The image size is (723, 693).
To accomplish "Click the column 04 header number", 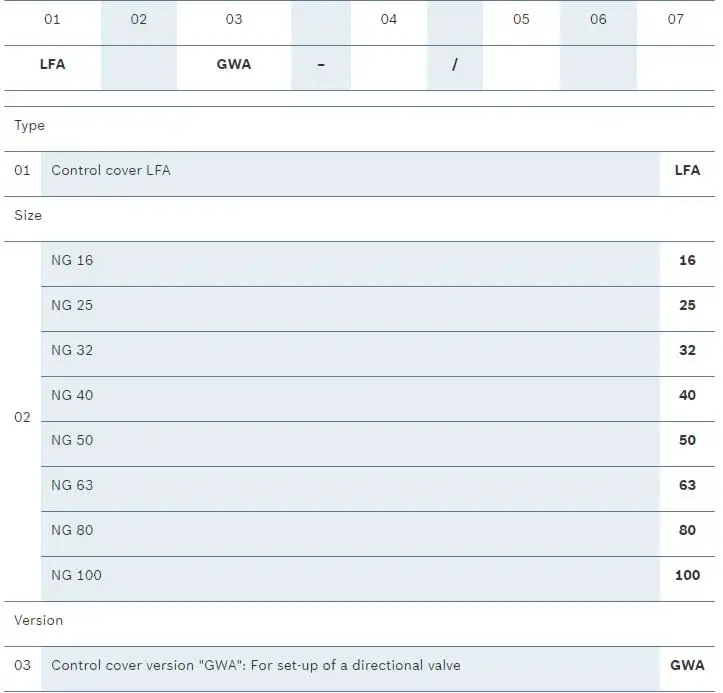I will click(389, 19).
